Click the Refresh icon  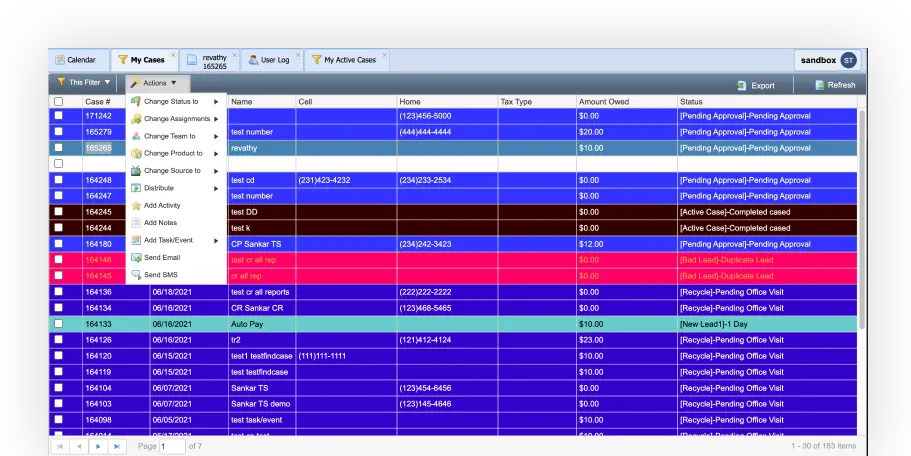click(x=819, y=85)
